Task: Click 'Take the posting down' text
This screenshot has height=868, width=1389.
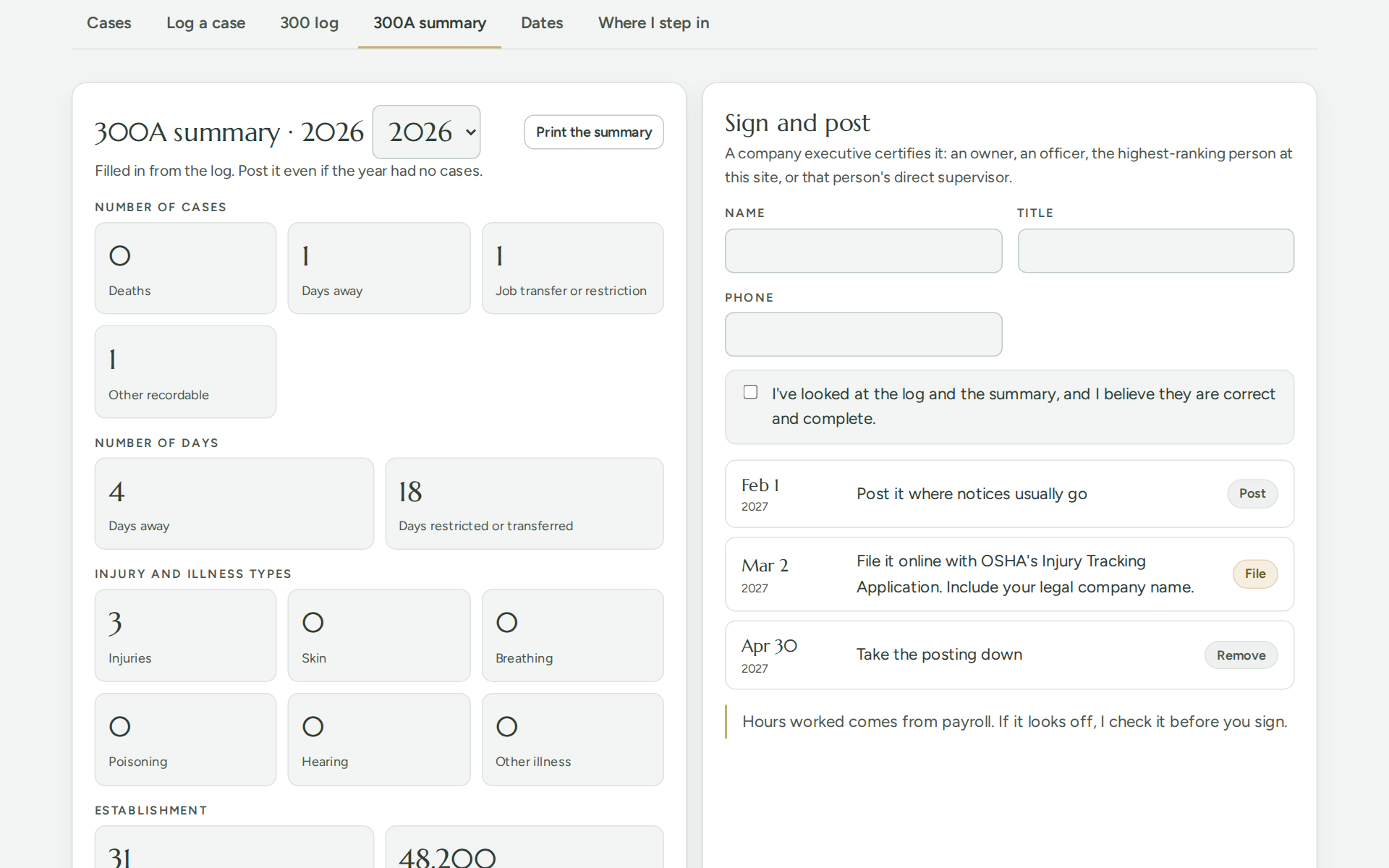Action: pos(939,655)
